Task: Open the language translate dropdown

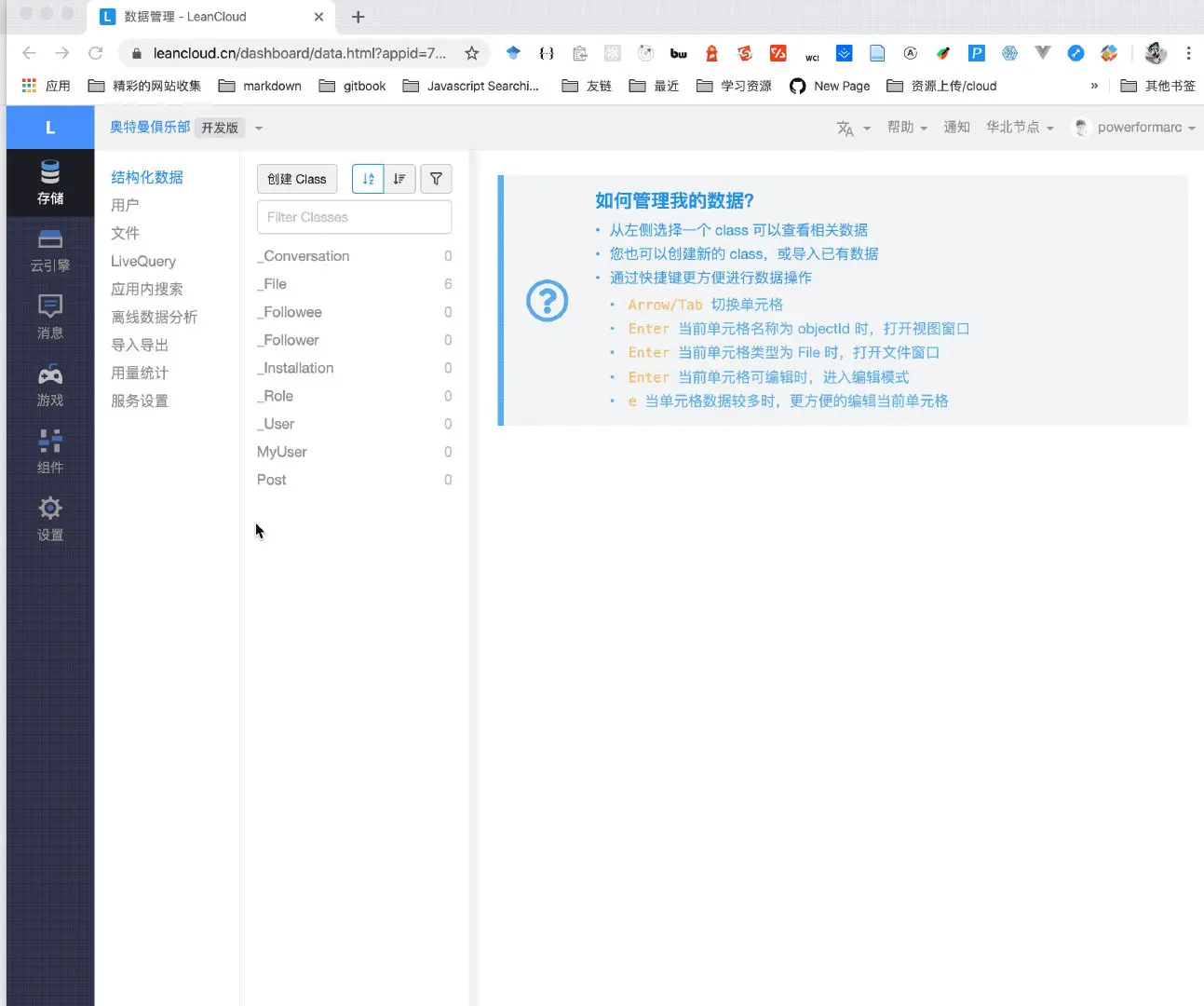Action: [853, 128]
